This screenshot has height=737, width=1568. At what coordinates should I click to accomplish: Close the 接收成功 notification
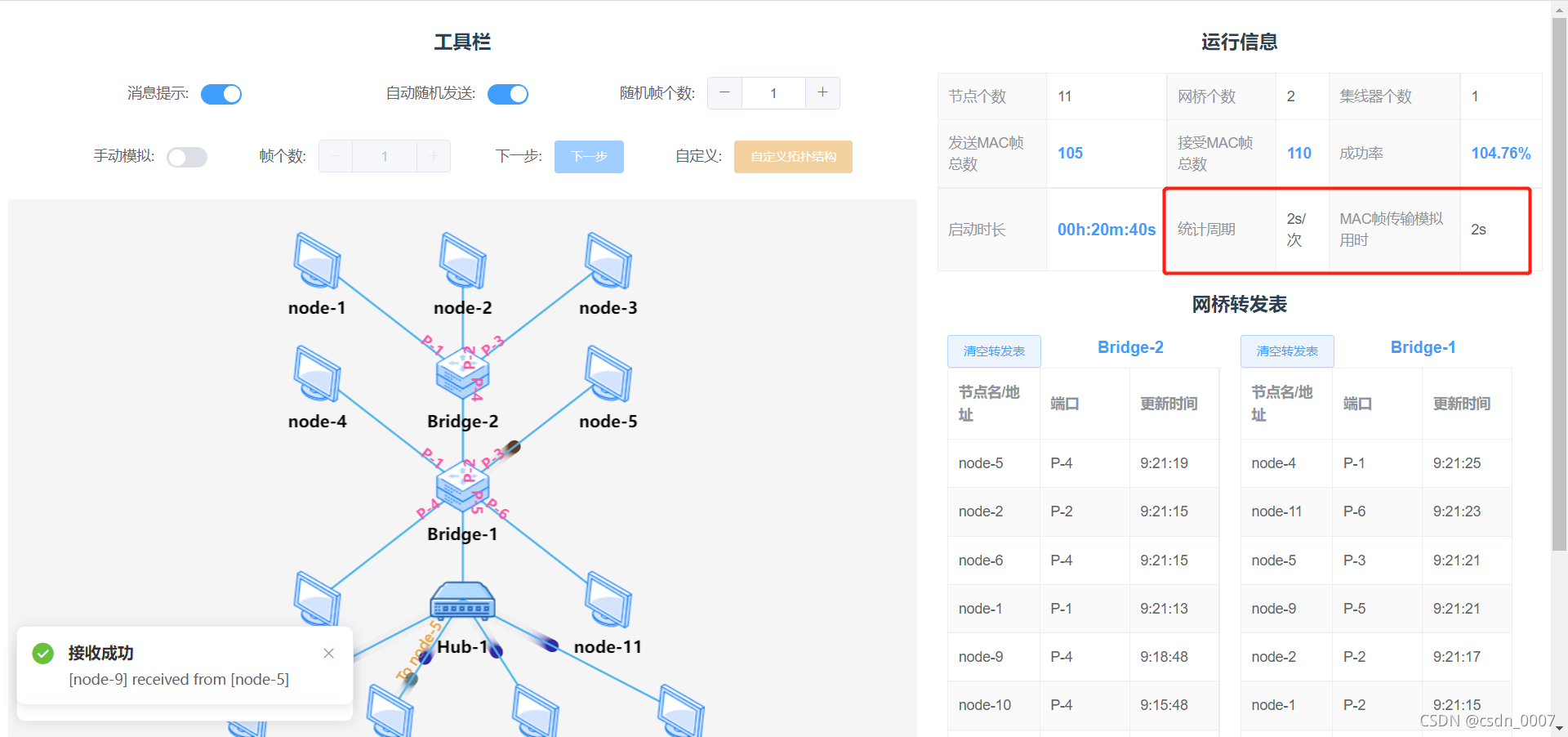328,653
